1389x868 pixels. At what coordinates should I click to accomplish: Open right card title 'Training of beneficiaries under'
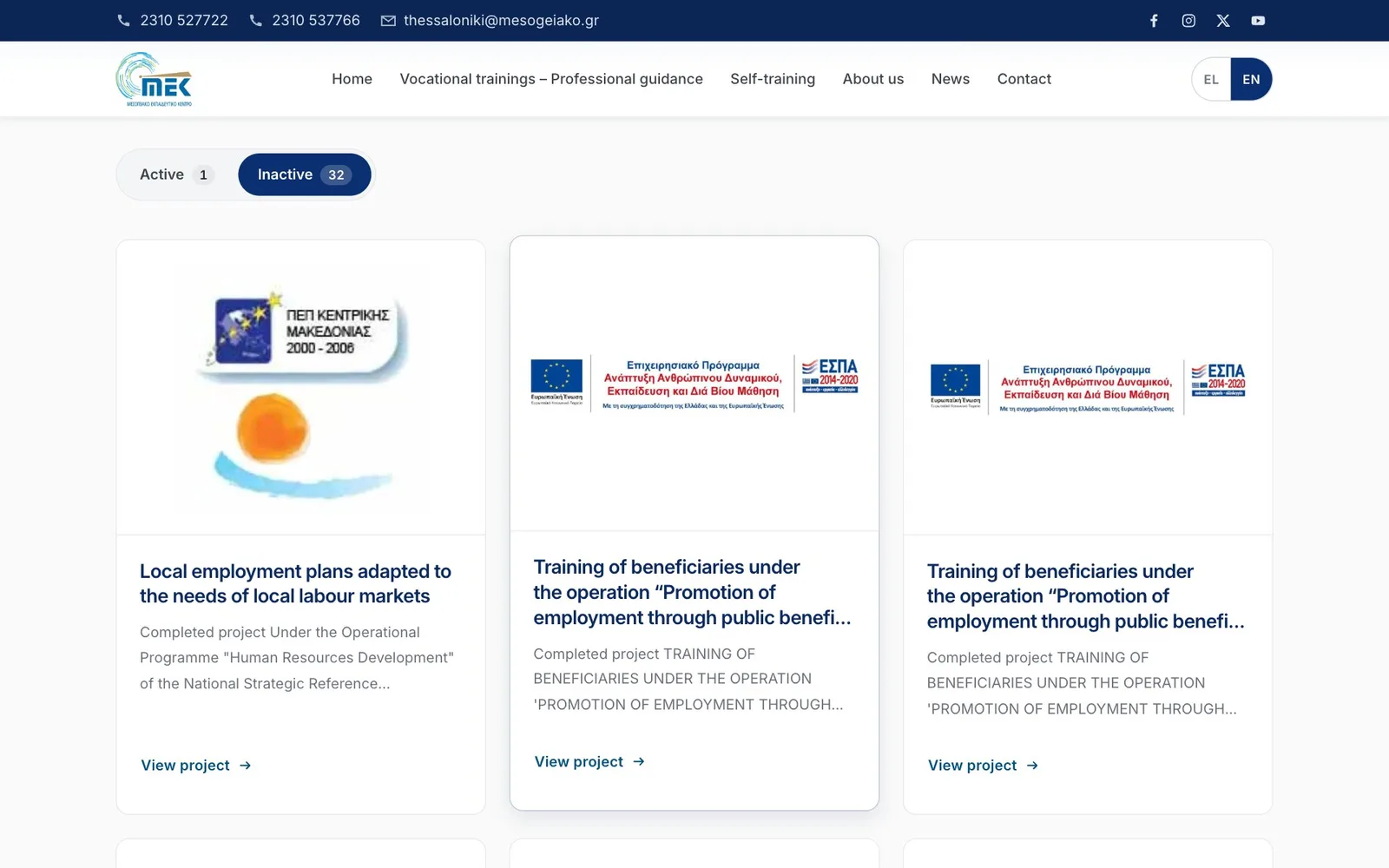[1086, 596]
